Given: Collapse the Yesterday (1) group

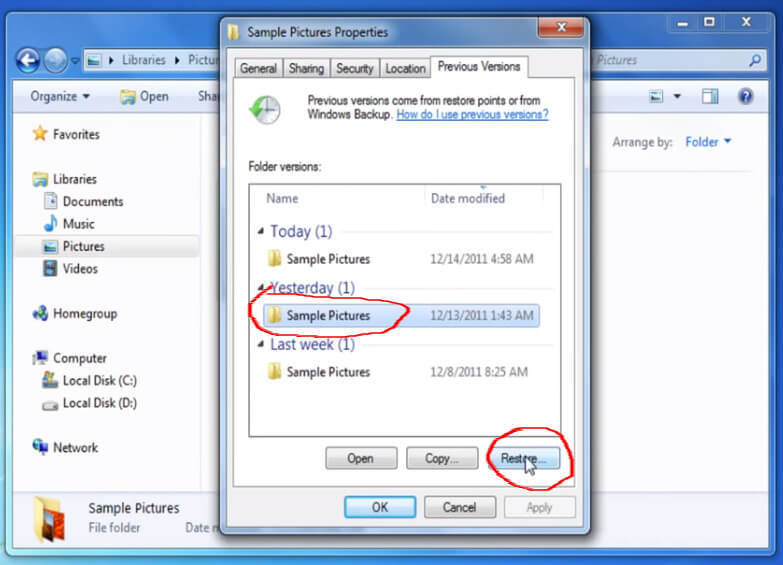Looking at the screenshot, I should [x=261, y=287].
